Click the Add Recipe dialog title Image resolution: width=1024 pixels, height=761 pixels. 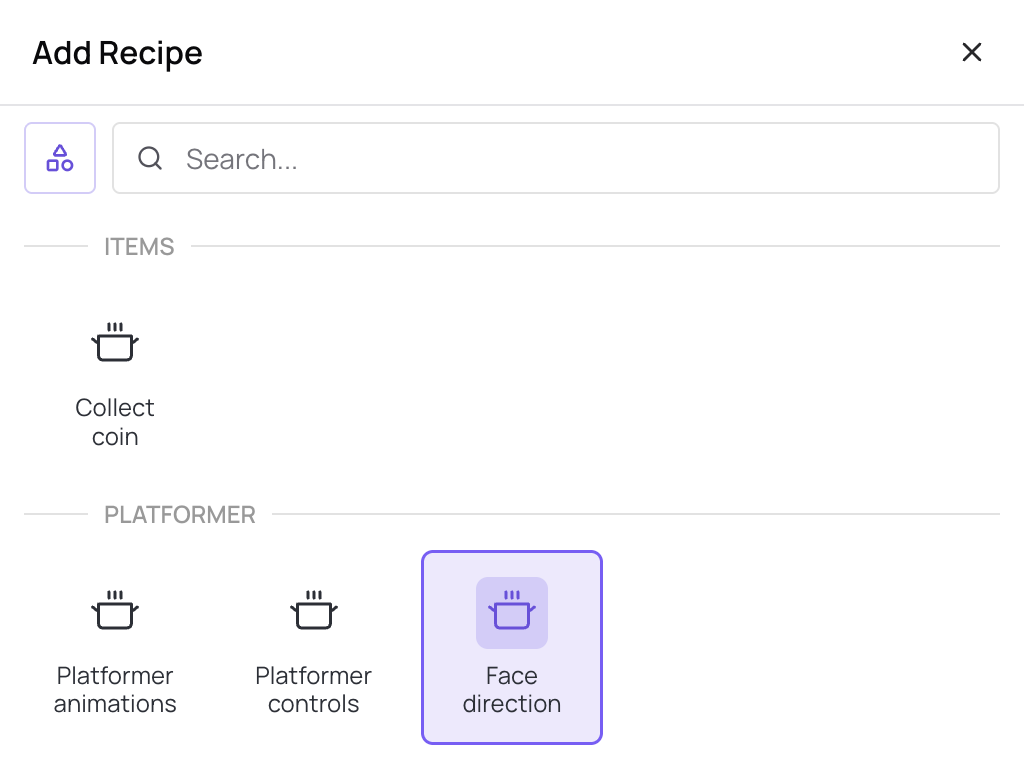coord(117,53)
